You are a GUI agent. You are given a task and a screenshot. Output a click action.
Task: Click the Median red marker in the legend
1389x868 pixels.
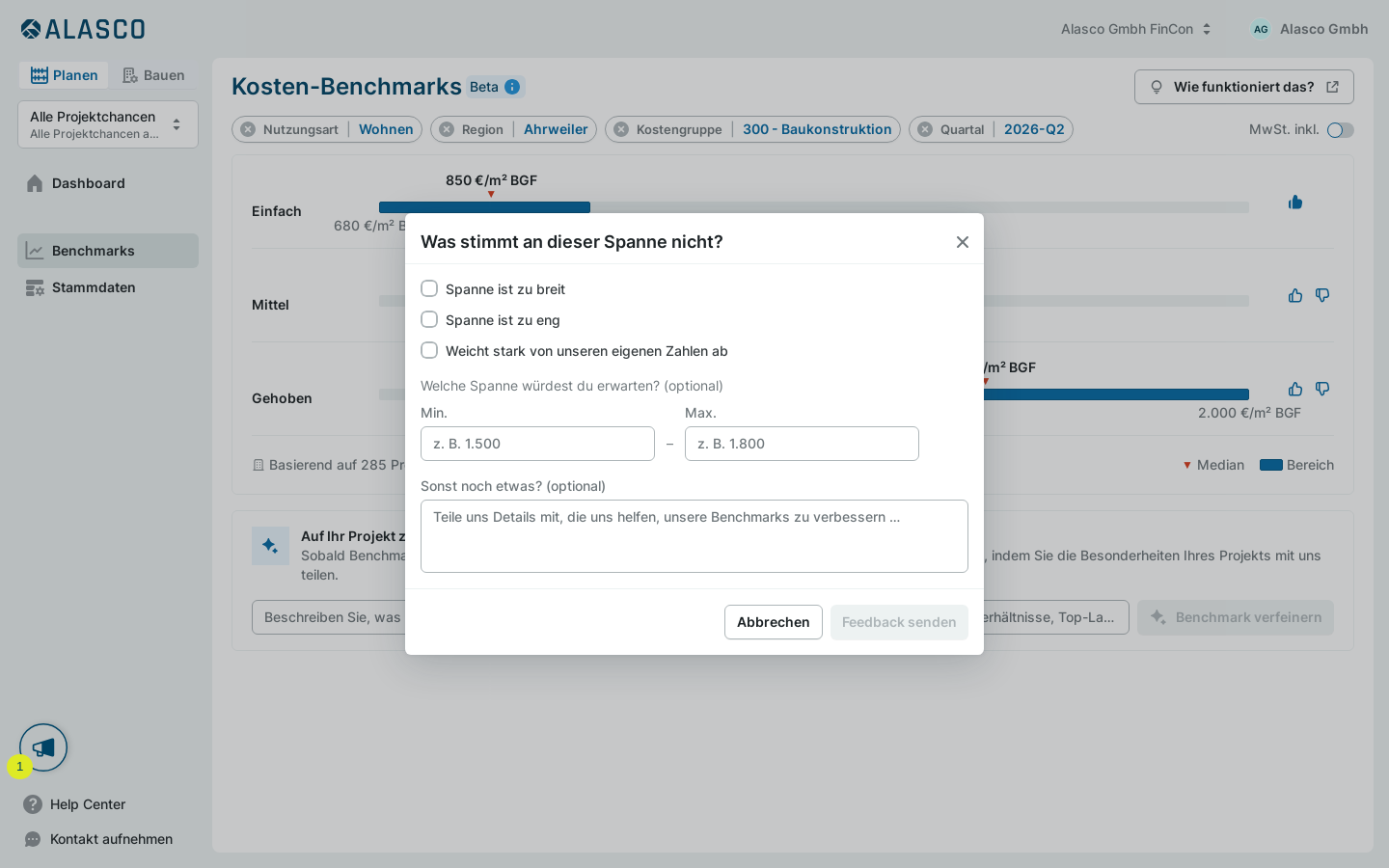click(x=1187, y=465)
